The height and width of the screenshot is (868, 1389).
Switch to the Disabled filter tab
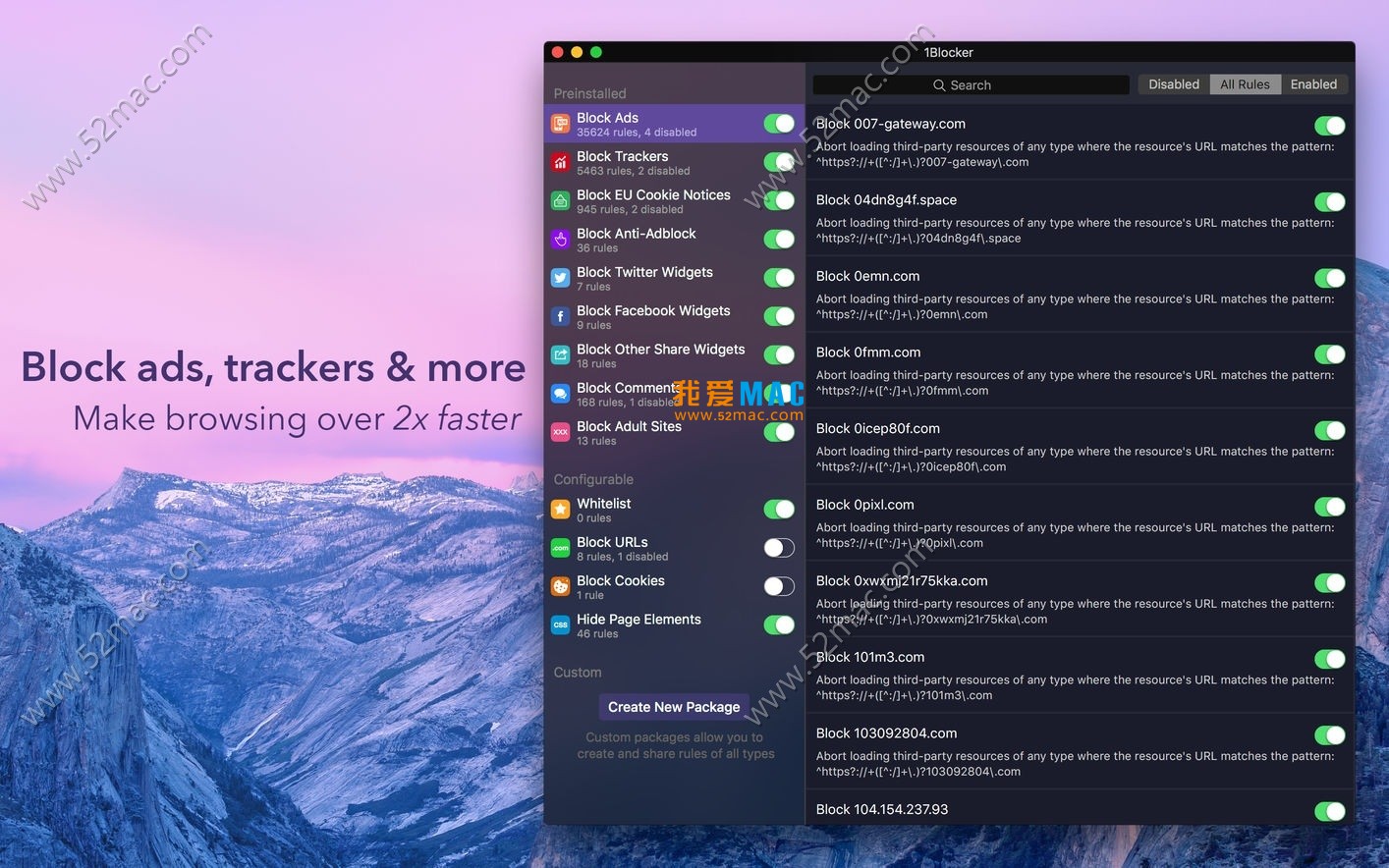[1173, 84]
